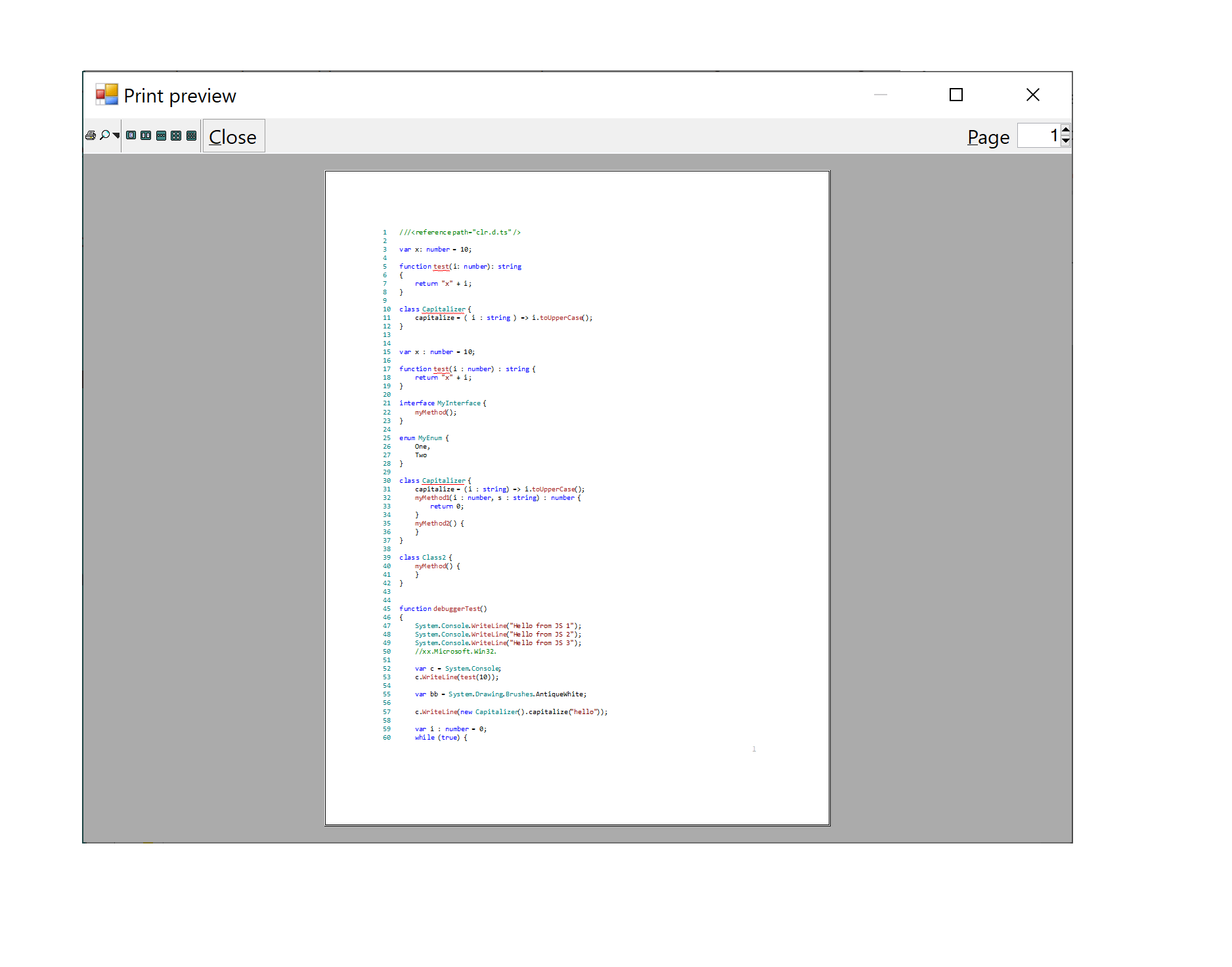This screenshot has height=967, width=1232.
Task: Switch to three-page preview layout
Action: (160, 135)
